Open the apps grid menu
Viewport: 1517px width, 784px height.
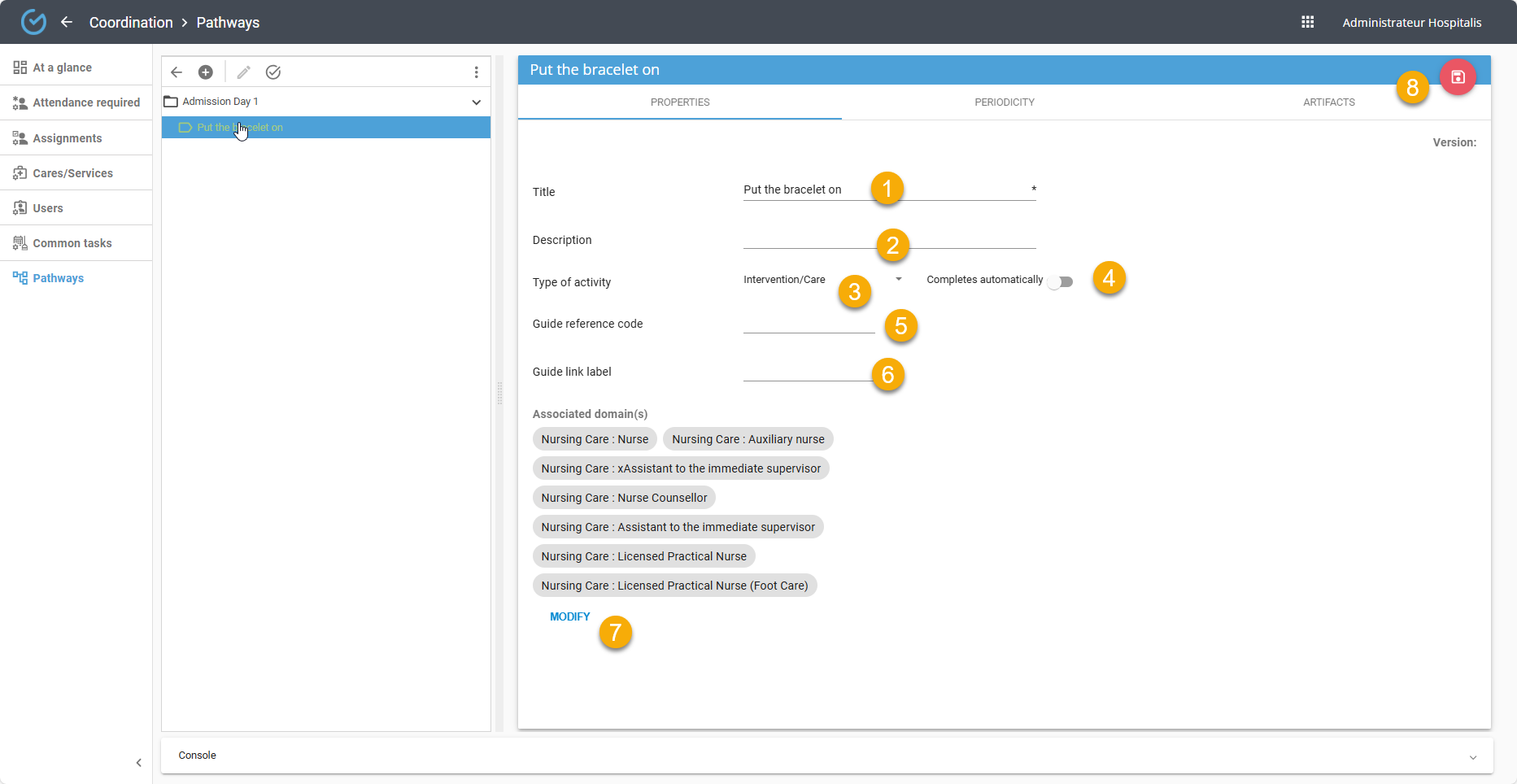pyautogui.click(x=1308, y=22)
